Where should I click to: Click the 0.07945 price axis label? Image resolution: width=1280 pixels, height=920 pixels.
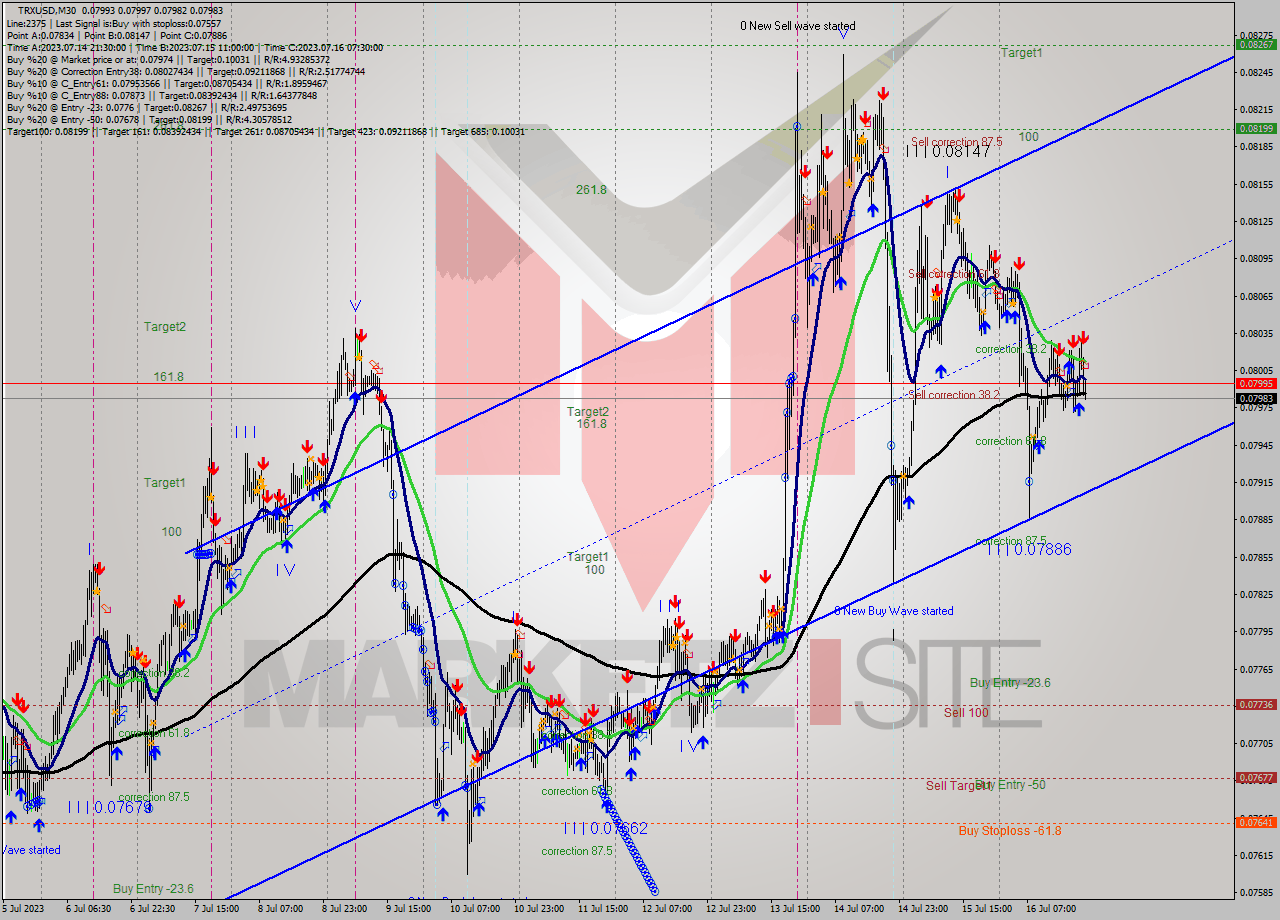[x=1255, y=445]
